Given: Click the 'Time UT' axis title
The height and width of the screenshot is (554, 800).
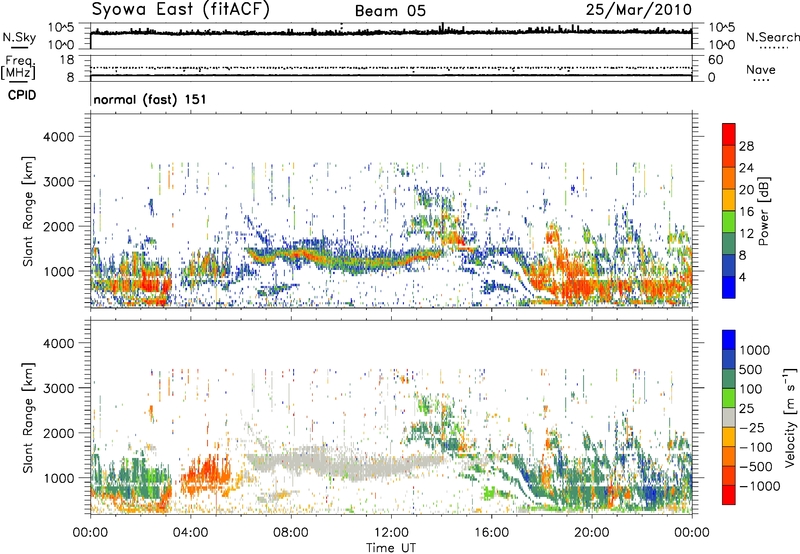Looking at the screenshot, I should (x=391, y=548).
